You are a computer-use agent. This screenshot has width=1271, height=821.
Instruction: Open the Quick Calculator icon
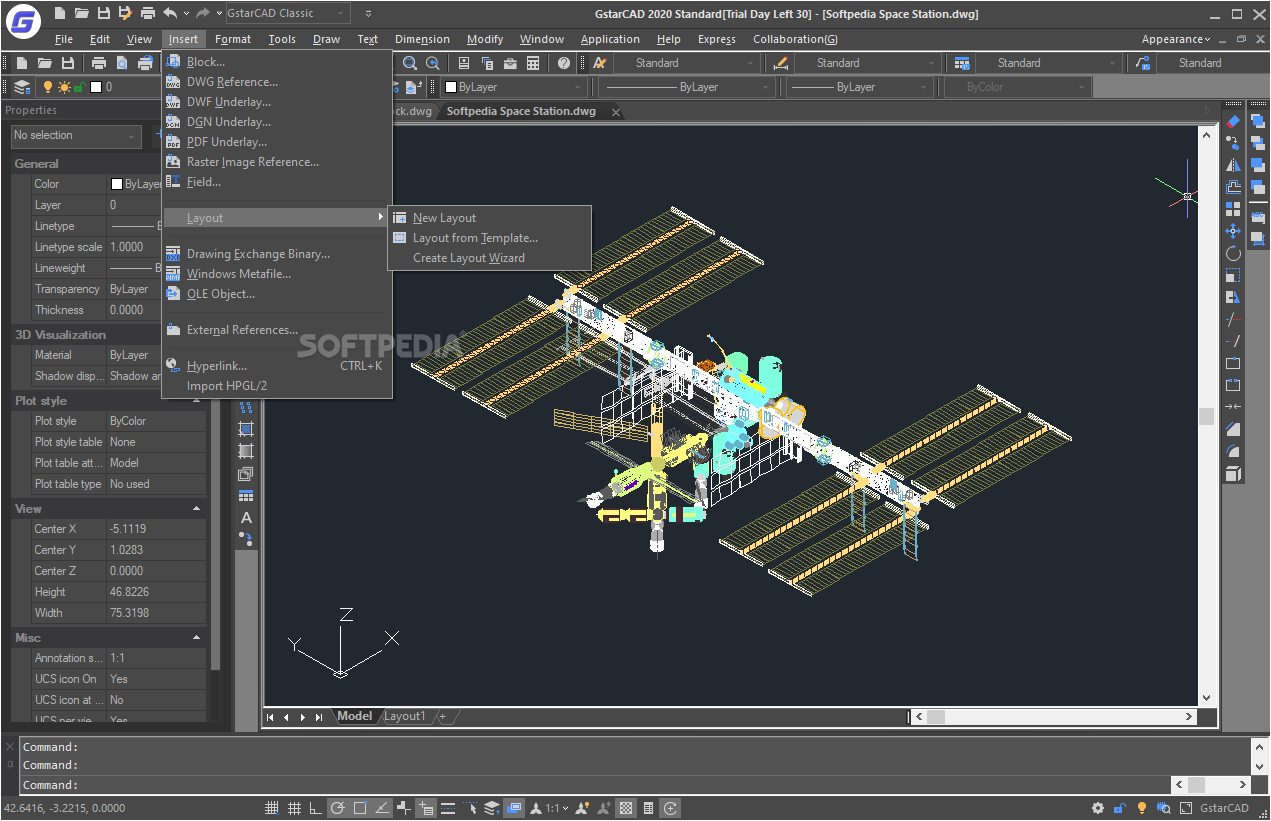pos(533,63)
